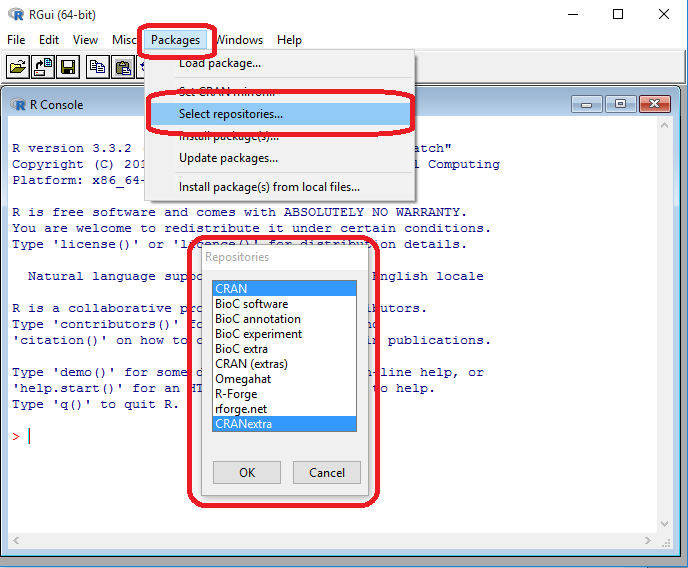Select BioC experiment repository
The height and width of the screenshot is (568, 688).
(284, 334)
